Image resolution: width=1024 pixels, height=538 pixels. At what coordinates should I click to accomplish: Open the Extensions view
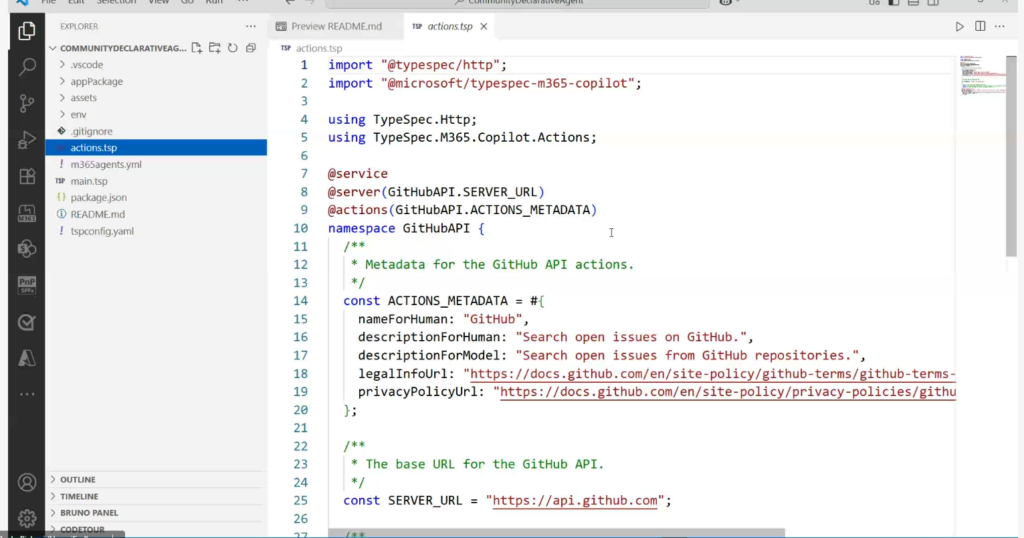pyautogui.click(x=27, y=176)
